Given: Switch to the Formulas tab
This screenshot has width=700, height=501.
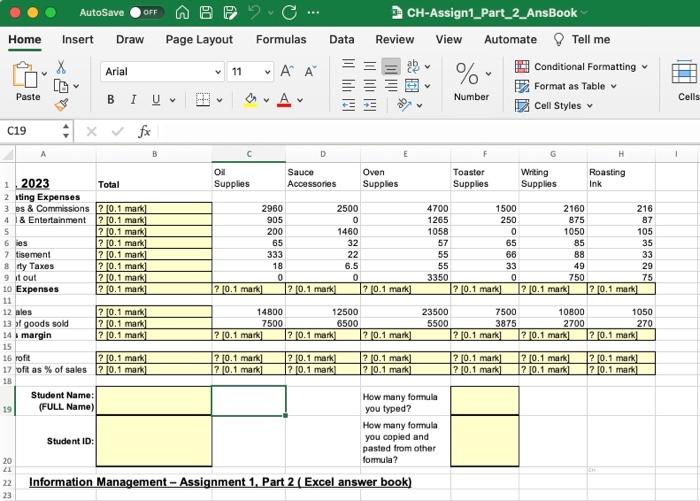Looking at the screenshot, I should [x=281, y=39].
